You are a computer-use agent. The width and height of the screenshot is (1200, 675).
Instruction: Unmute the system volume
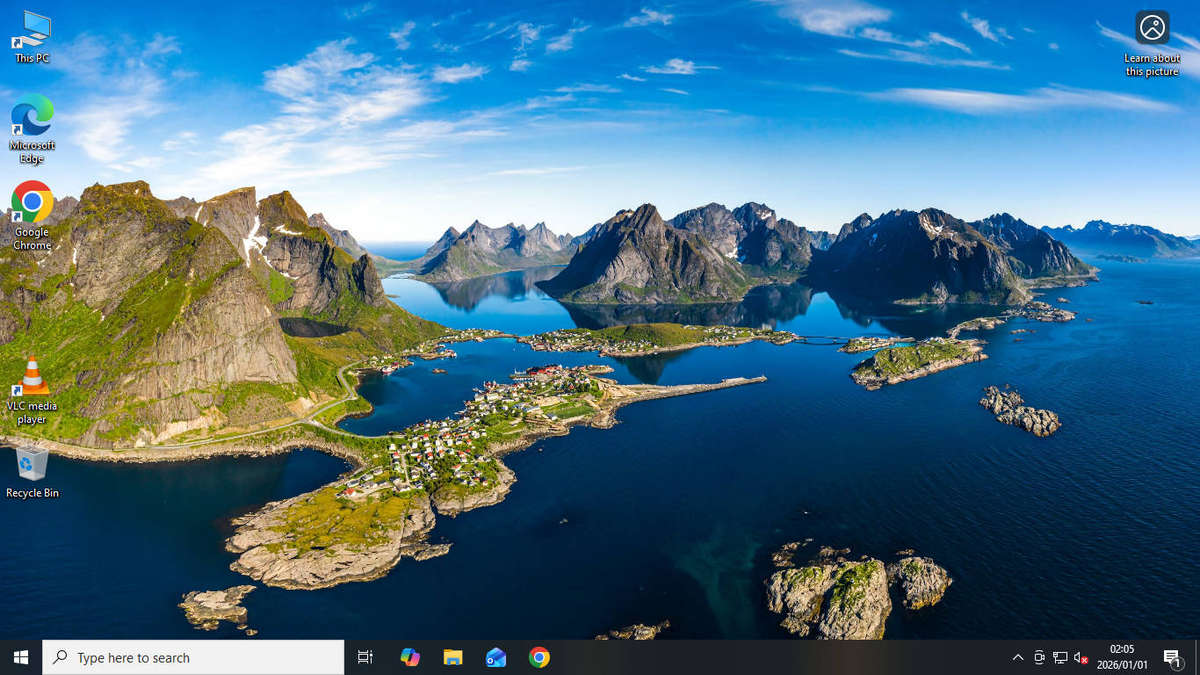tap(1078, 657)
